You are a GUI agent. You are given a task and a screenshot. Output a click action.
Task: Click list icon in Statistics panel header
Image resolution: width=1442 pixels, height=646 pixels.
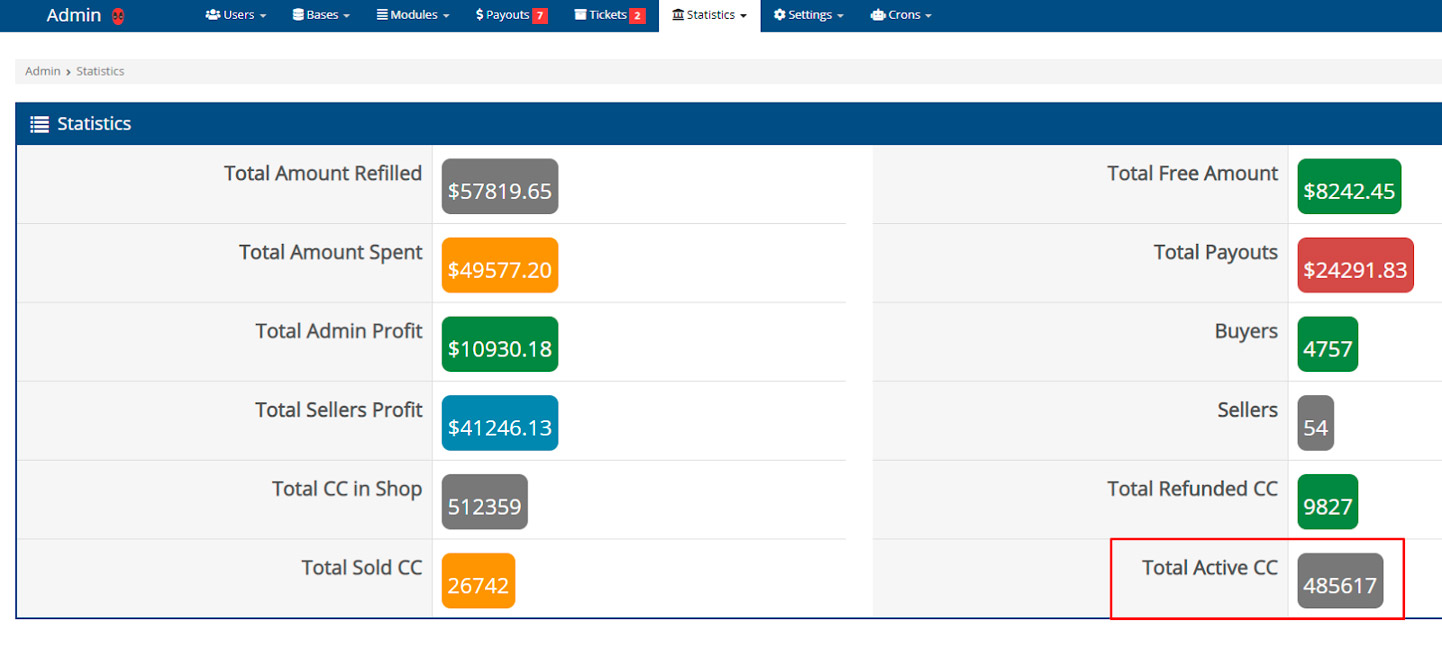pyautogui.click(x=39, y=124)
